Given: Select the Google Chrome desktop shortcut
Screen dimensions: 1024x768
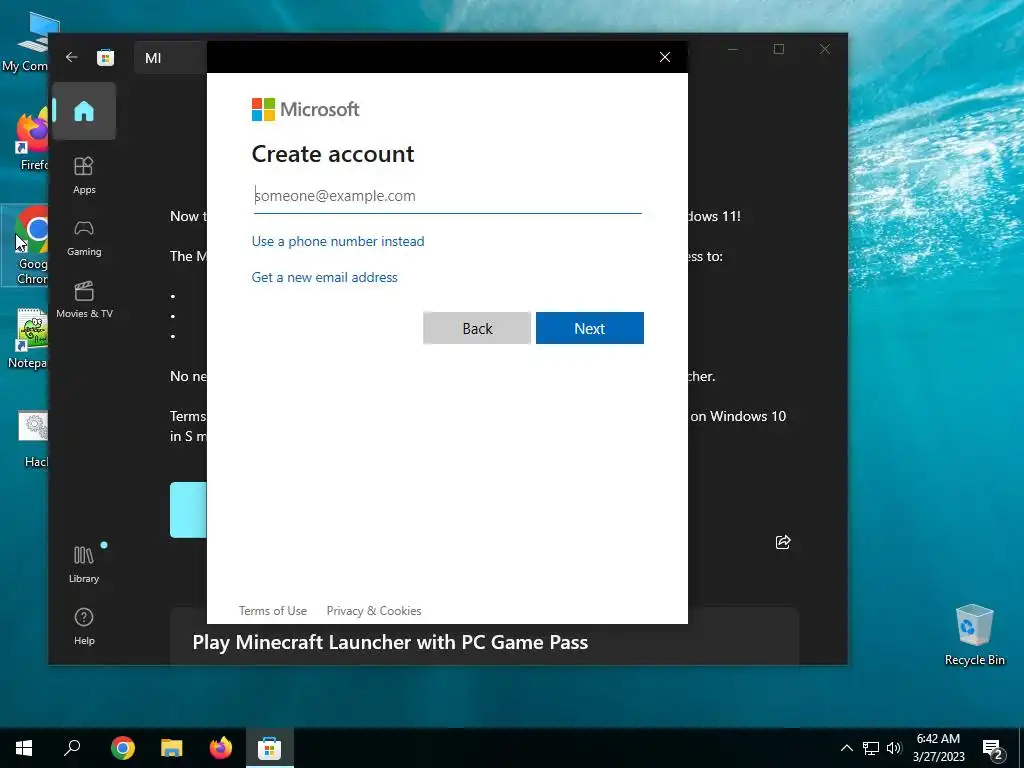Looking at the screenshot, I should coord(27,245).
